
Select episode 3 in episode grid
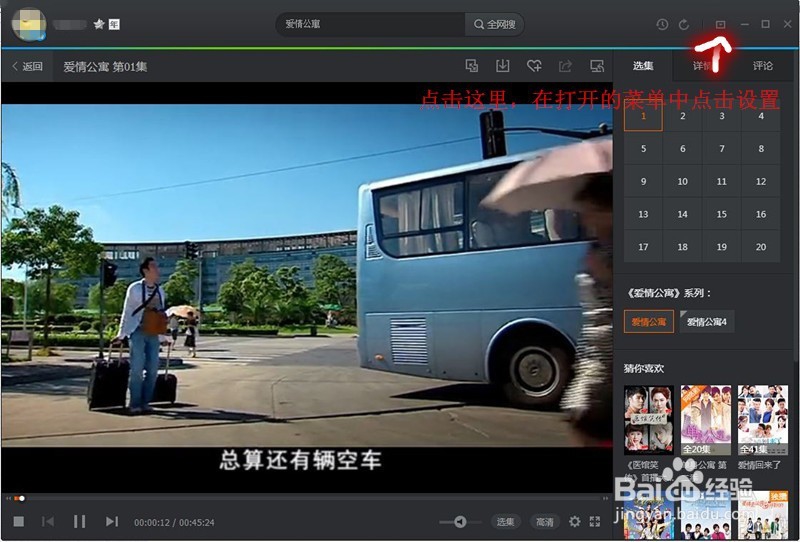point(721,116)
